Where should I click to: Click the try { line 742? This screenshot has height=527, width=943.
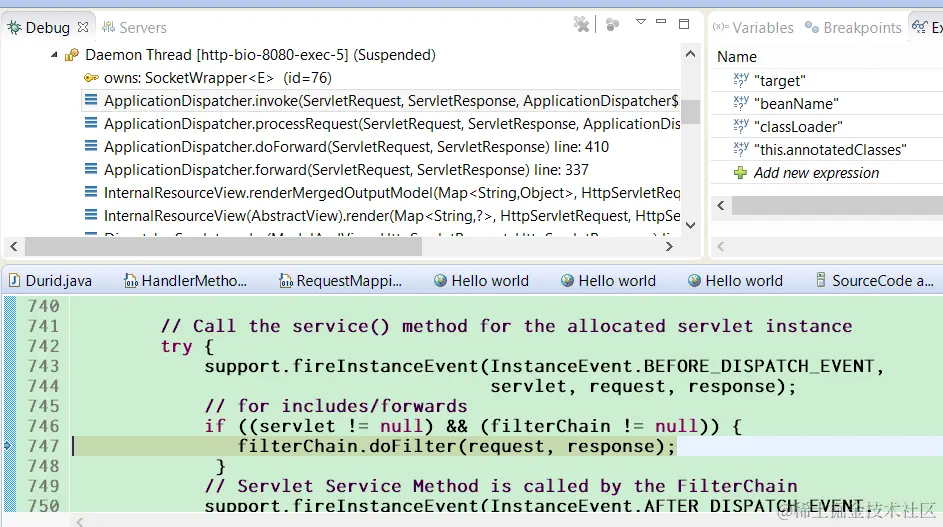pos(187,347)
